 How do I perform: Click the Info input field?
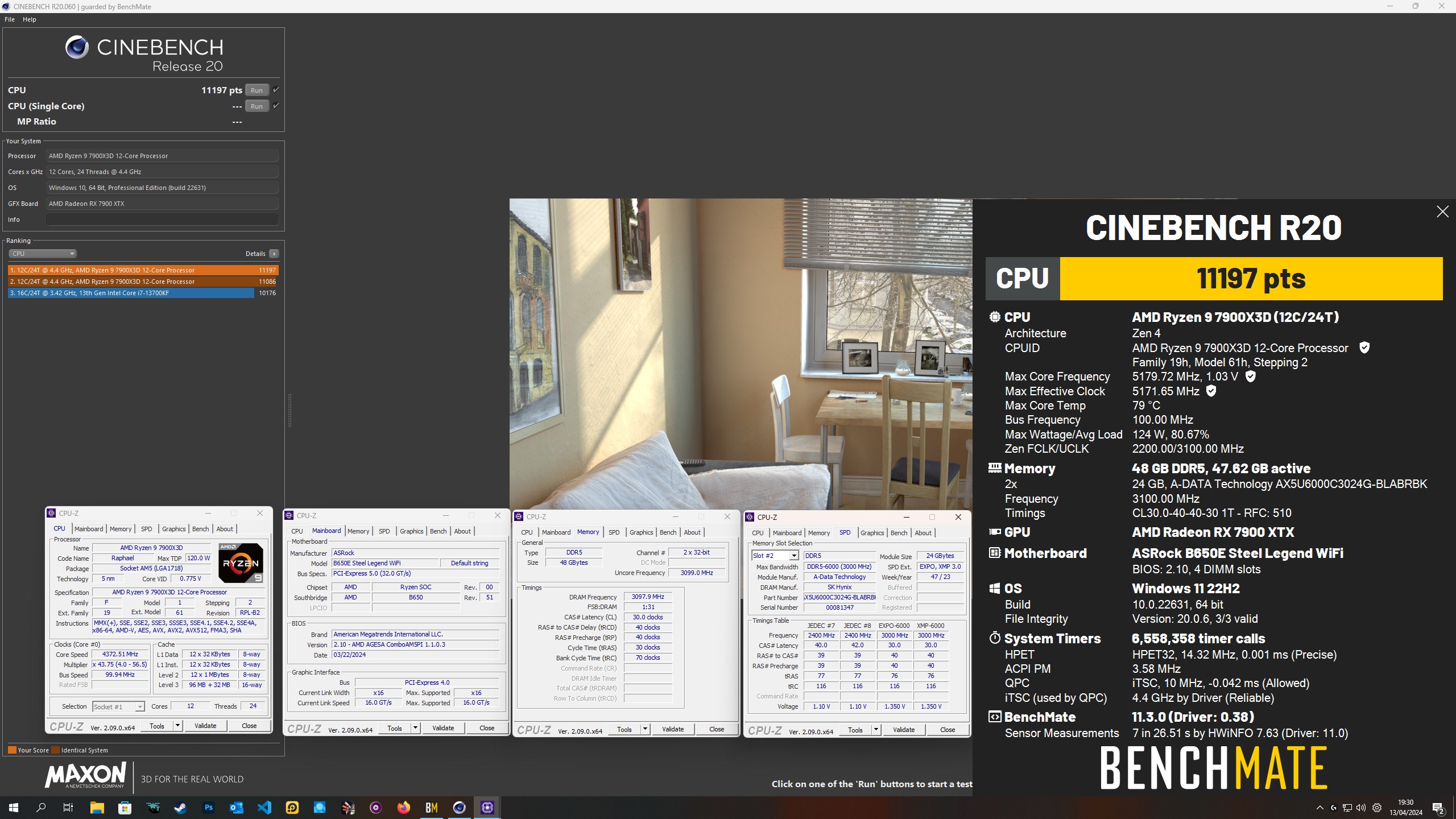pyautogui.click(x=162, y=220)
